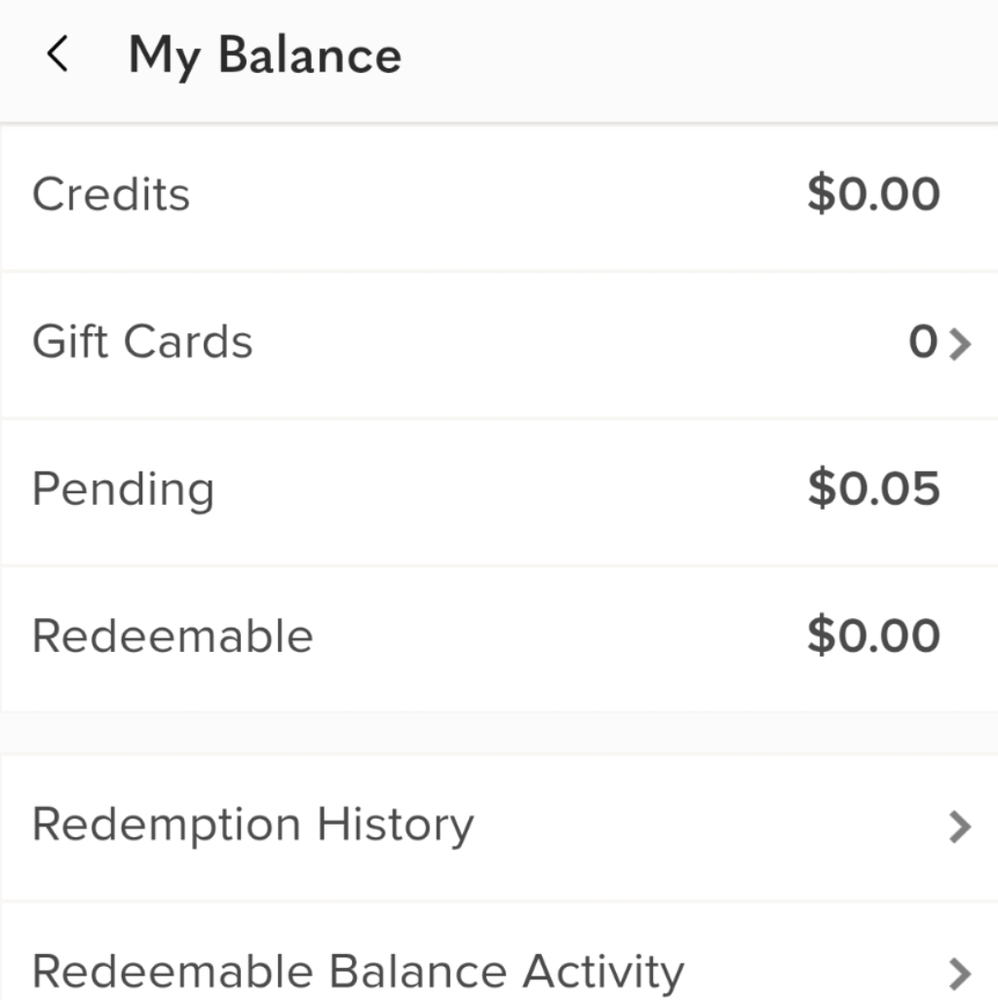Select the Pending label
This screenshot has width=998, height=1000.
click(x=123, y=491)
